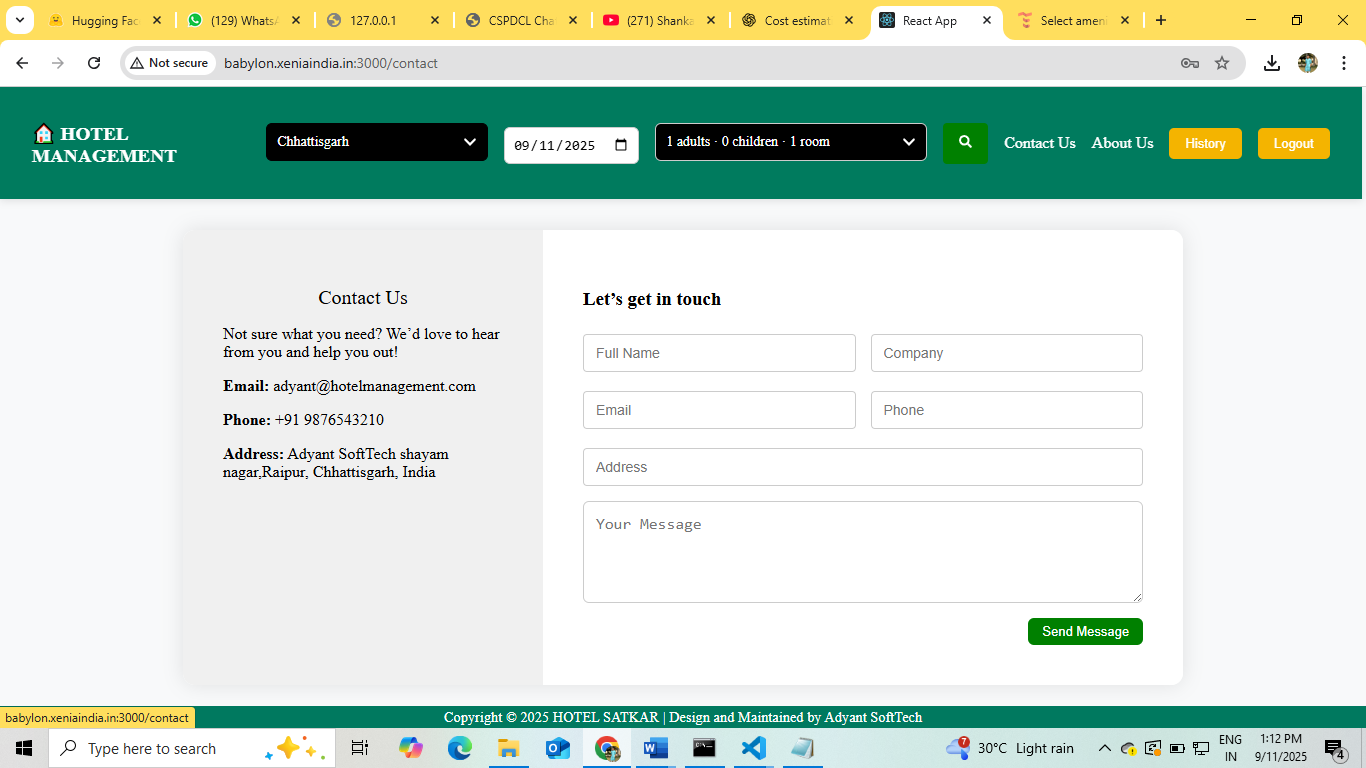Expand the Chhattisgarh state dropdown
Image resolution: width=1366 pixels, height=768 pixels.
[376, 142]
